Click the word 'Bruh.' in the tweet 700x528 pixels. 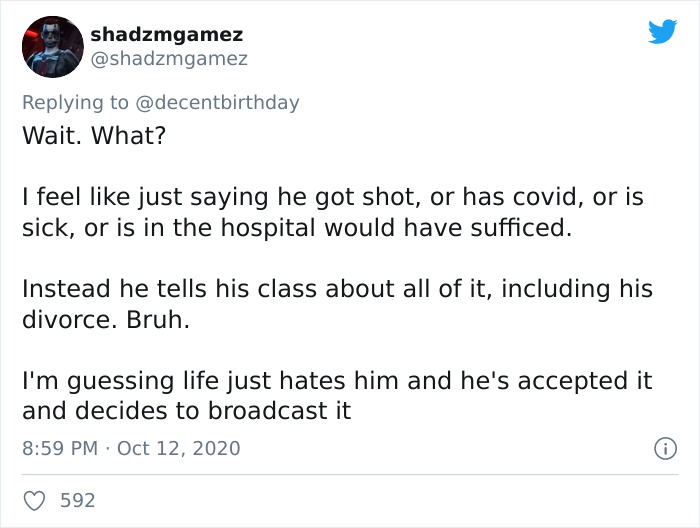click(x=158, y=320)
